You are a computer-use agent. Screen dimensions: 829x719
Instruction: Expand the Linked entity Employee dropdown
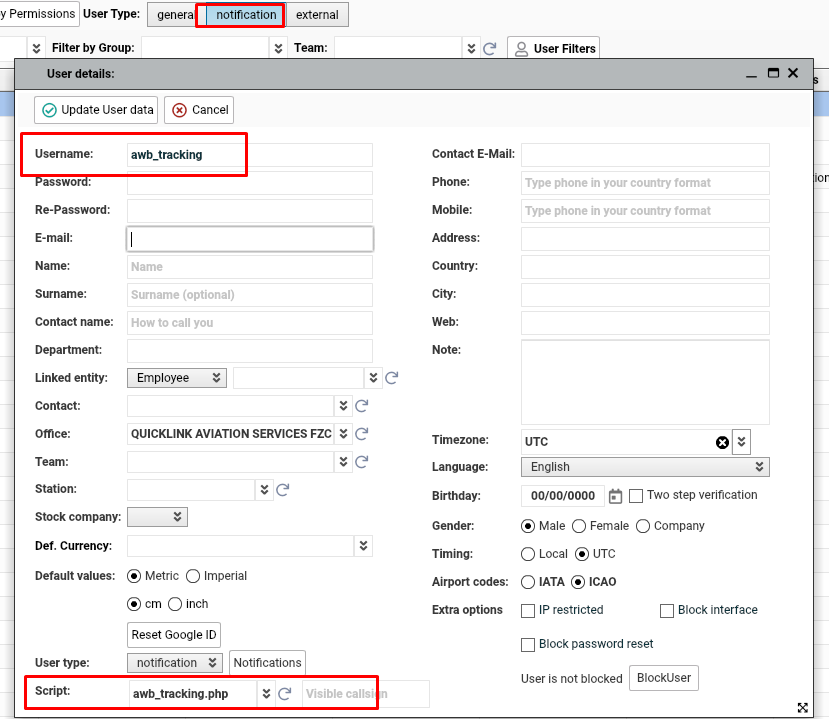point(177,378)
